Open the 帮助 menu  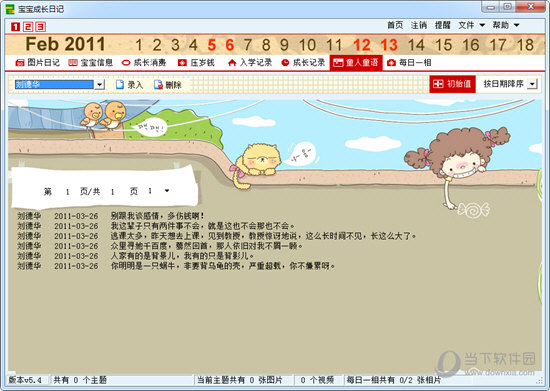pos(505,25)
